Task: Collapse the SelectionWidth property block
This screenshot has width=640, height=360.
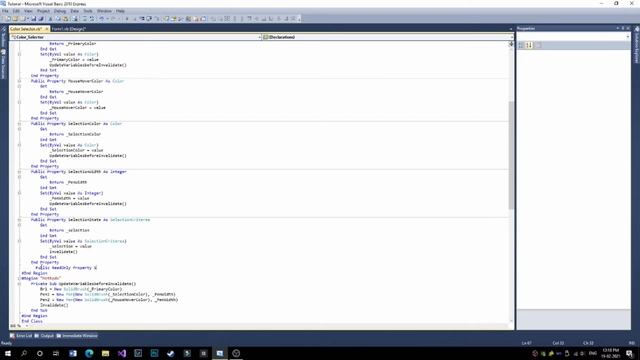Action: click(19, 172)
